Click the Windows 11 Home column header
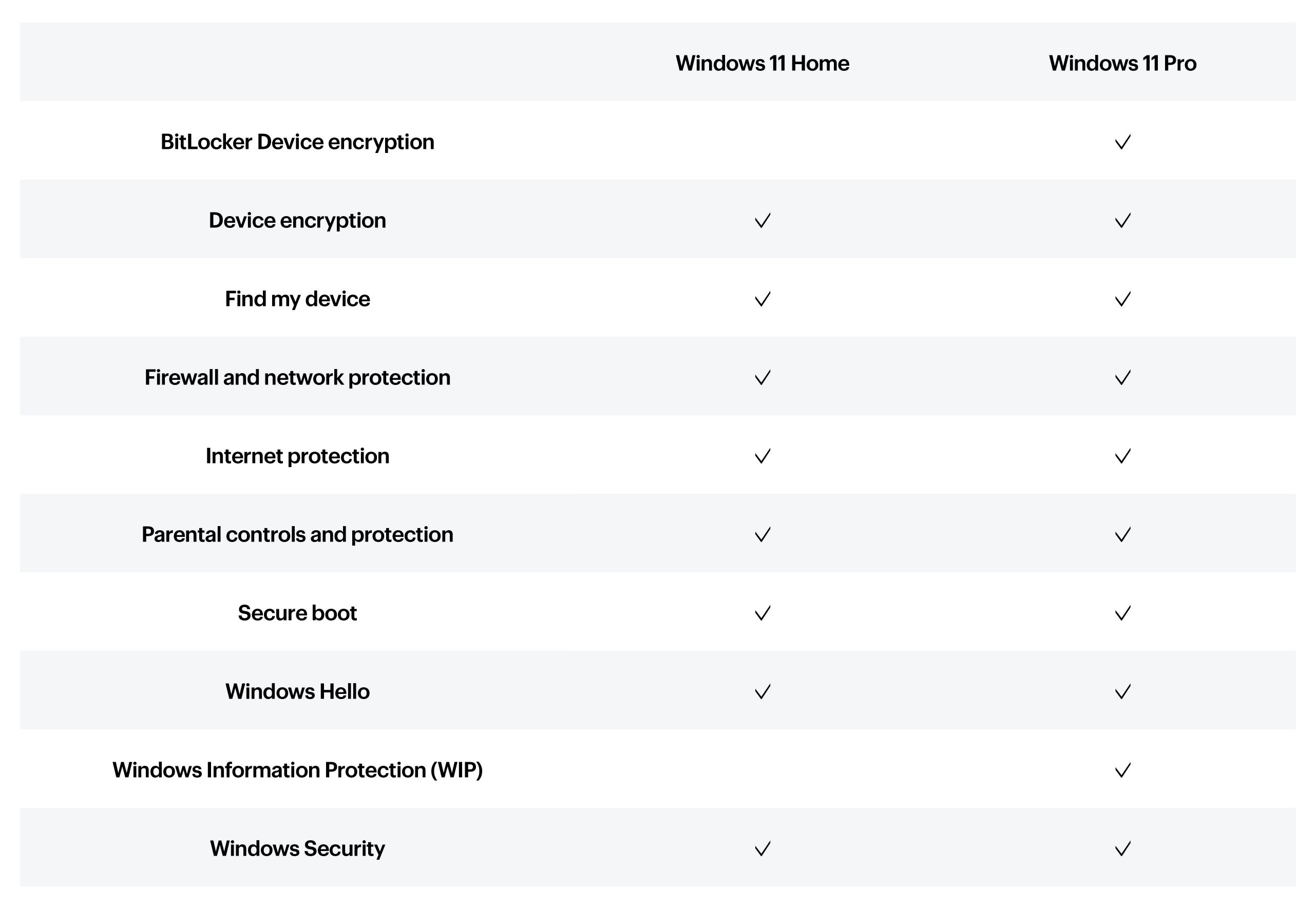This screenshot has height=909, width=1316. [x=762, y=63]
